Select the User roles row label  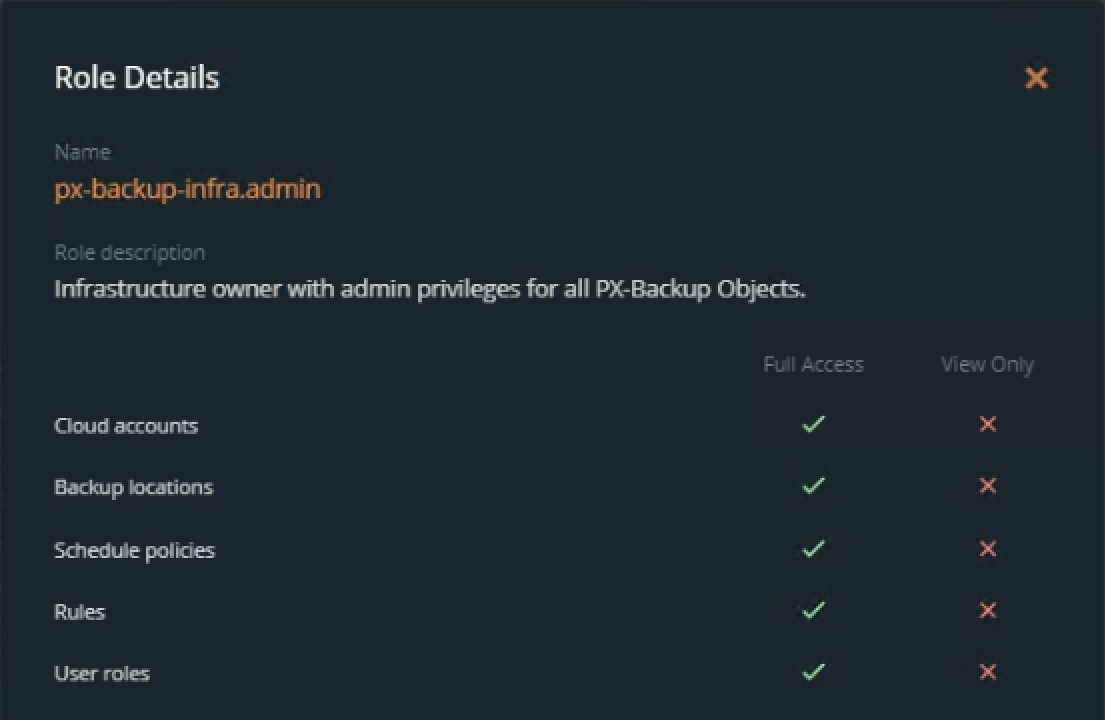pyautogui.click(x=102, y=673)
